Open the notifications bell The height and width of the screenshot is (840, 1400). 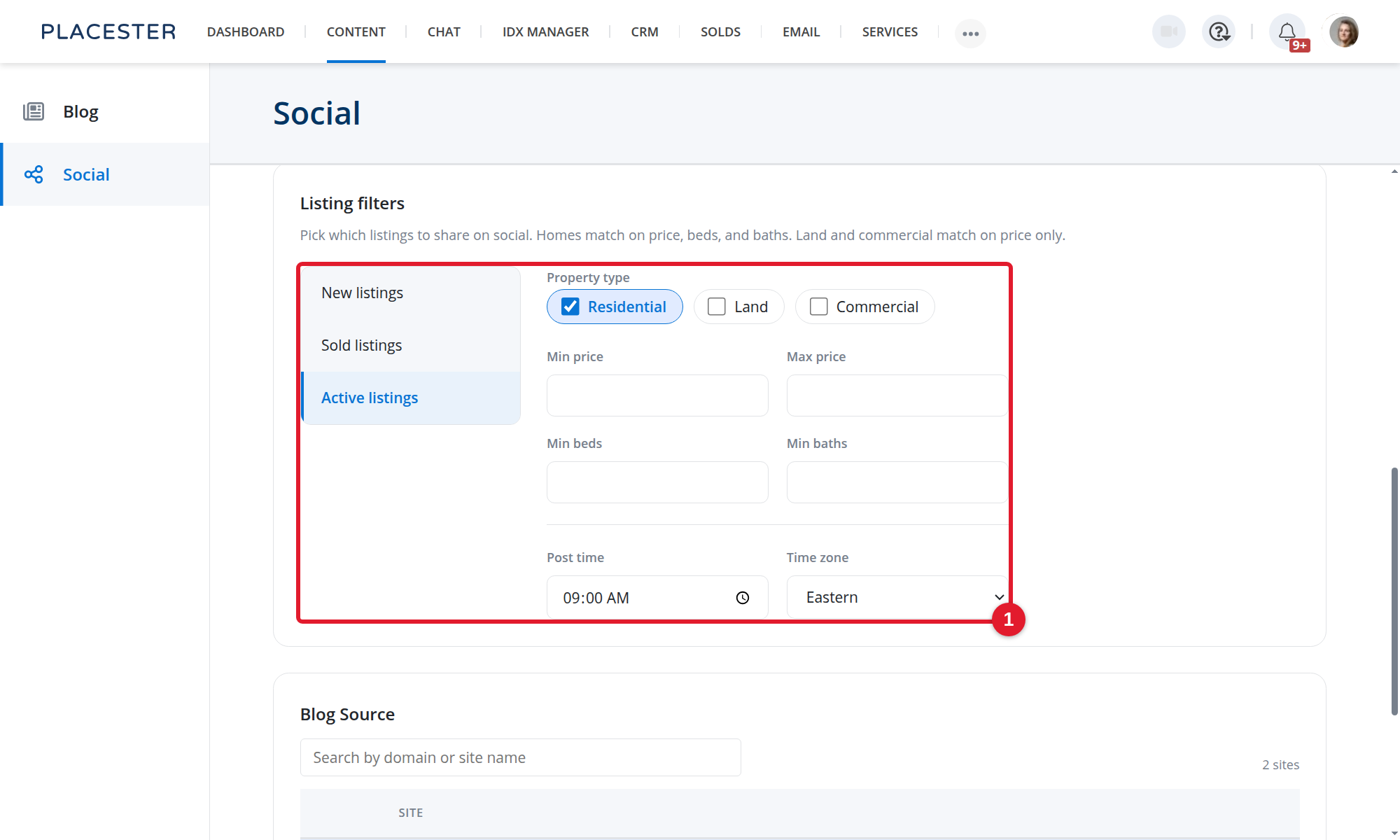click(1287, 31)
